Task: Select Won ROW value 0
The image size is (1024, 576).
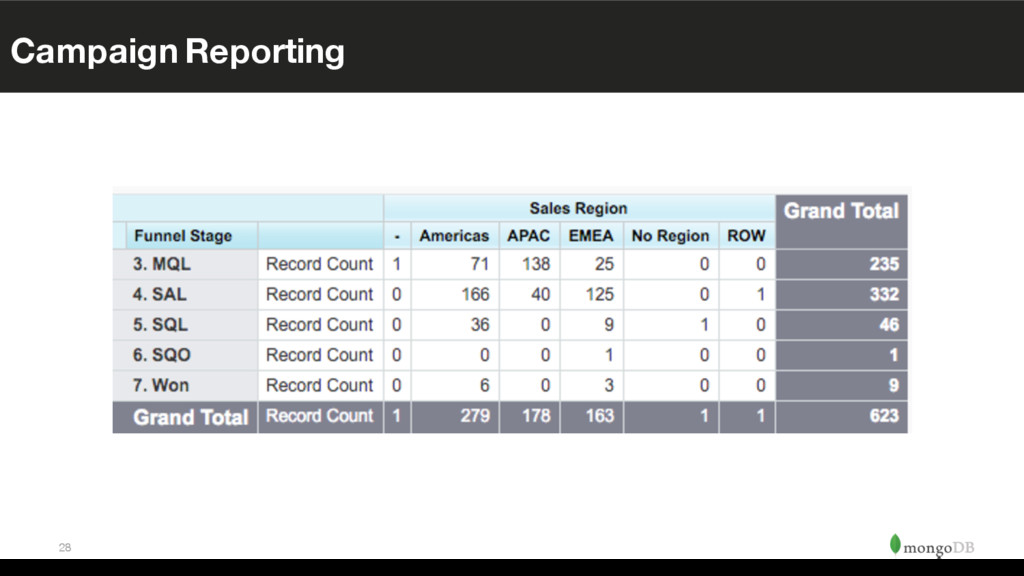Action: (761, 385)
